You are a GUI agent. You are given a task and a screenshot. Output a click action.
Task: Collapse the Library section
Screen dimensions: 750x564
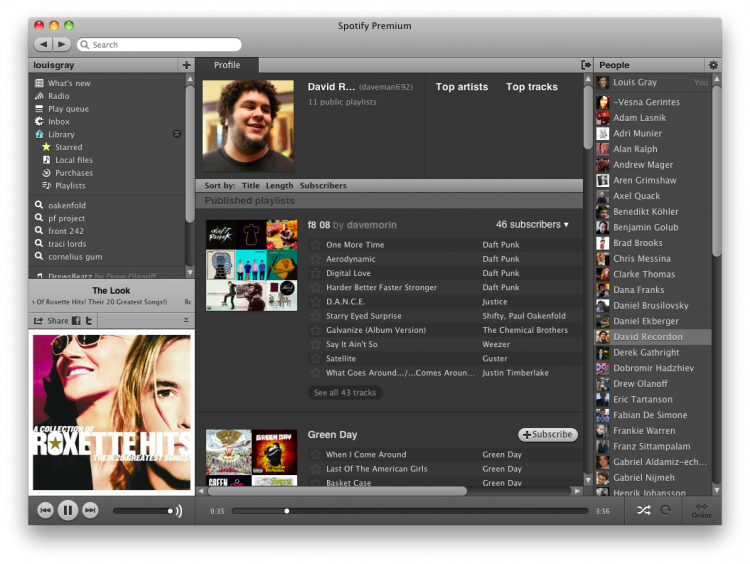[x=176, y=134]
